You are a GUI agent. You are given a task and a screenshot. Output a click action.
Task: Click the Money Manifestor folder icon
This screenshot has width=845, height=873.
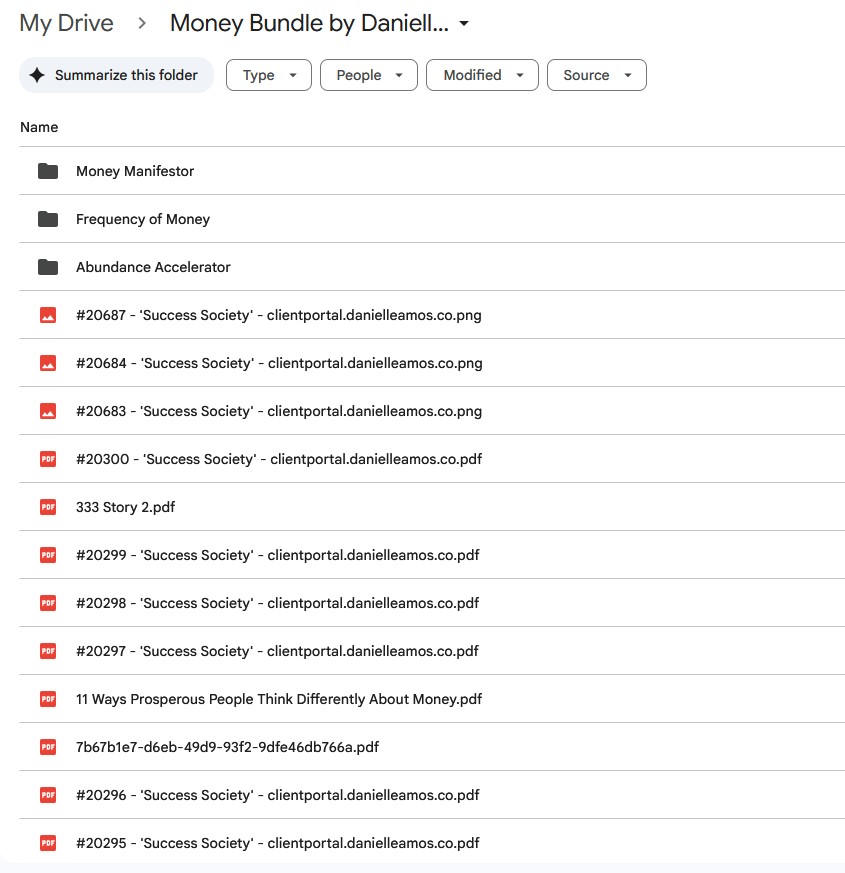pyautogui.click(x=48, y=171)
